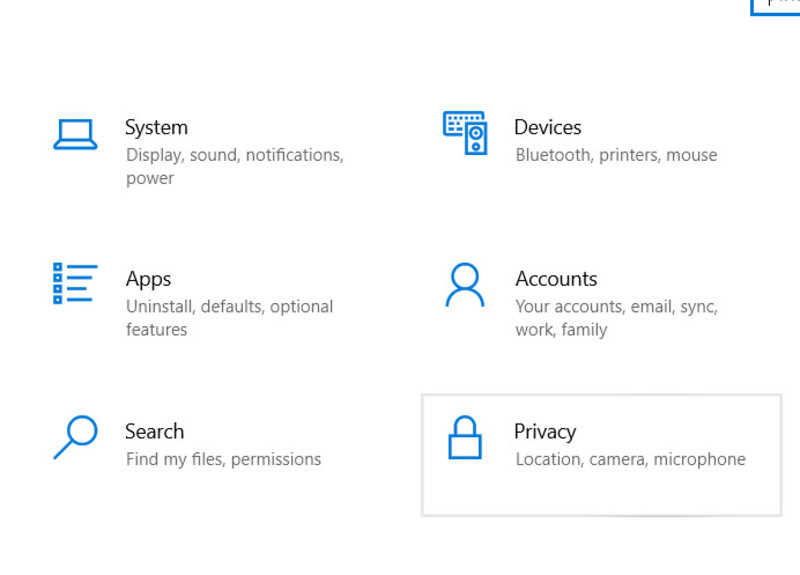Image resolution: width=800 pixels, height=575 pixels.
Task: Open Devices settings by its title
Action: click(547, 128)
